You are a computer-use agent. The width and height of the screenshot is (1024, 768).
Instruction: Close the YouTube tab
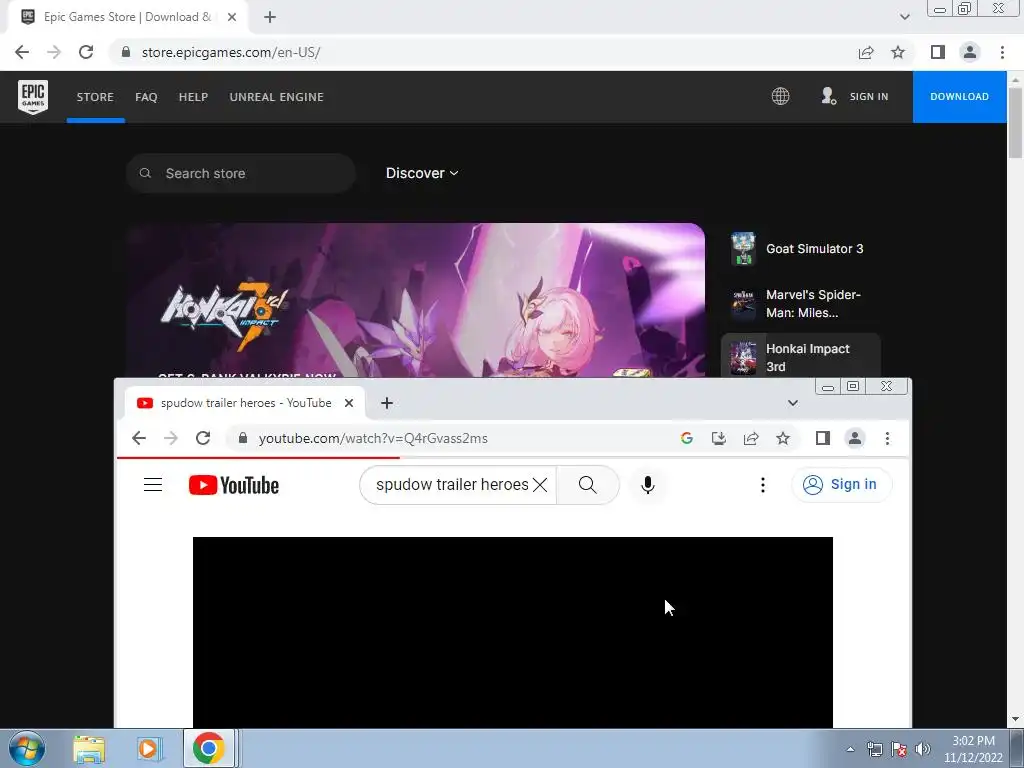coord(349,403)
